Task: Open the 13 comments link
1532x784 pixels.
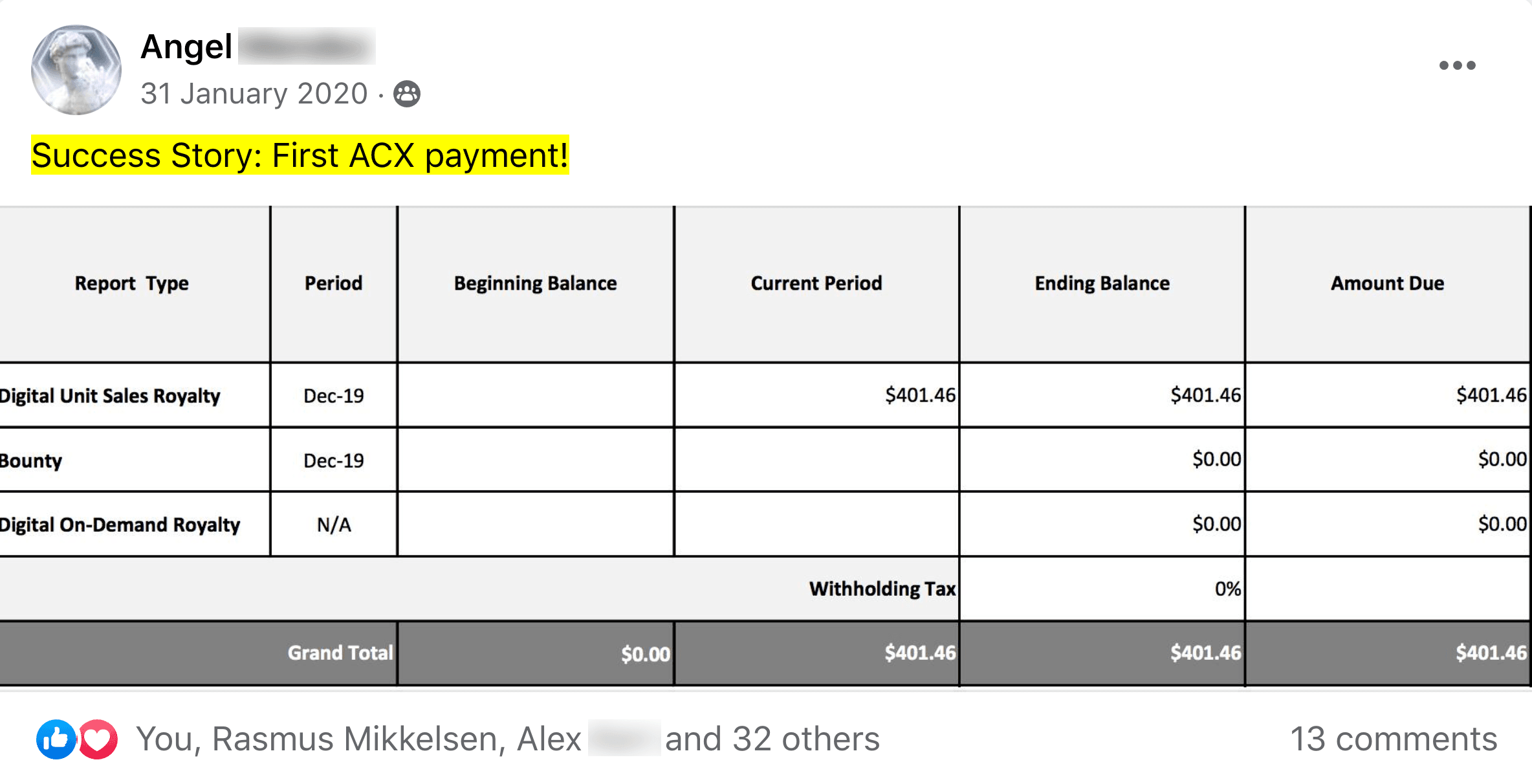Action: (x=1394, y=739)
